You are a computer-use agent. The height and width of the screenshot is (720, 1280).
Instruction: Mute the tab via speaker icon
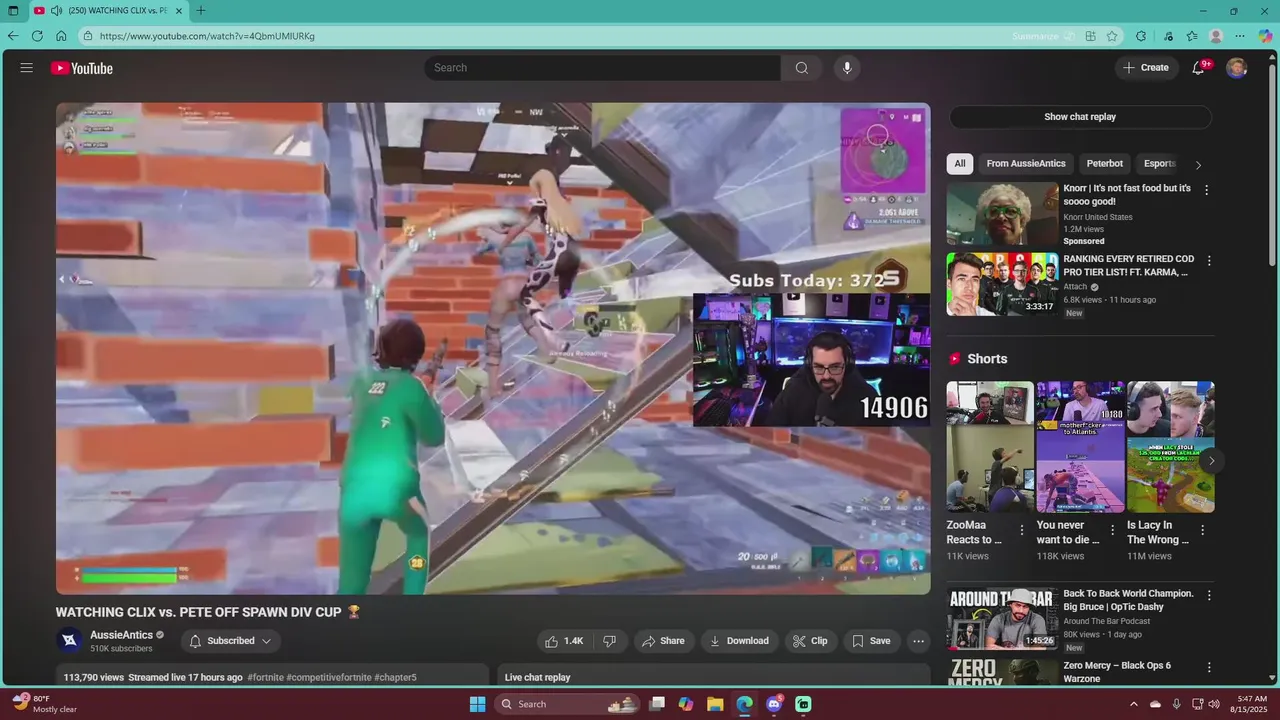coord(57,11)
